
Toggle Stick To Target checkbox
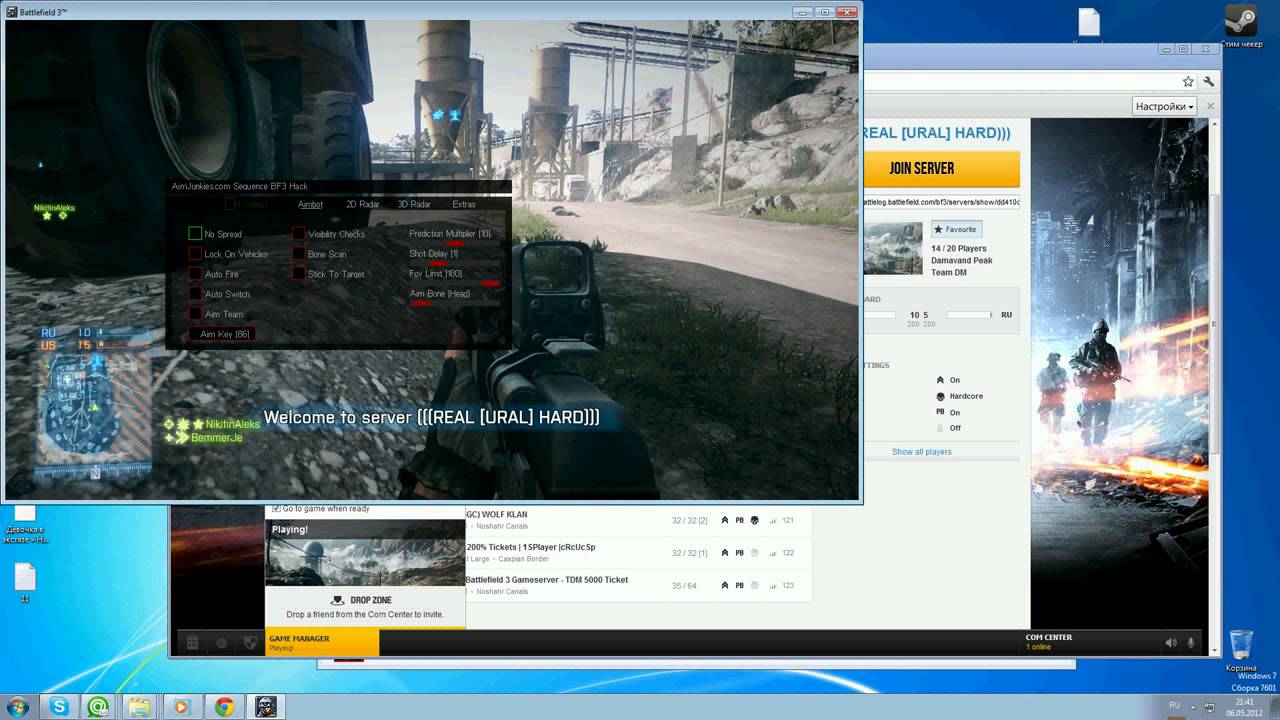[x=299, y=274]
